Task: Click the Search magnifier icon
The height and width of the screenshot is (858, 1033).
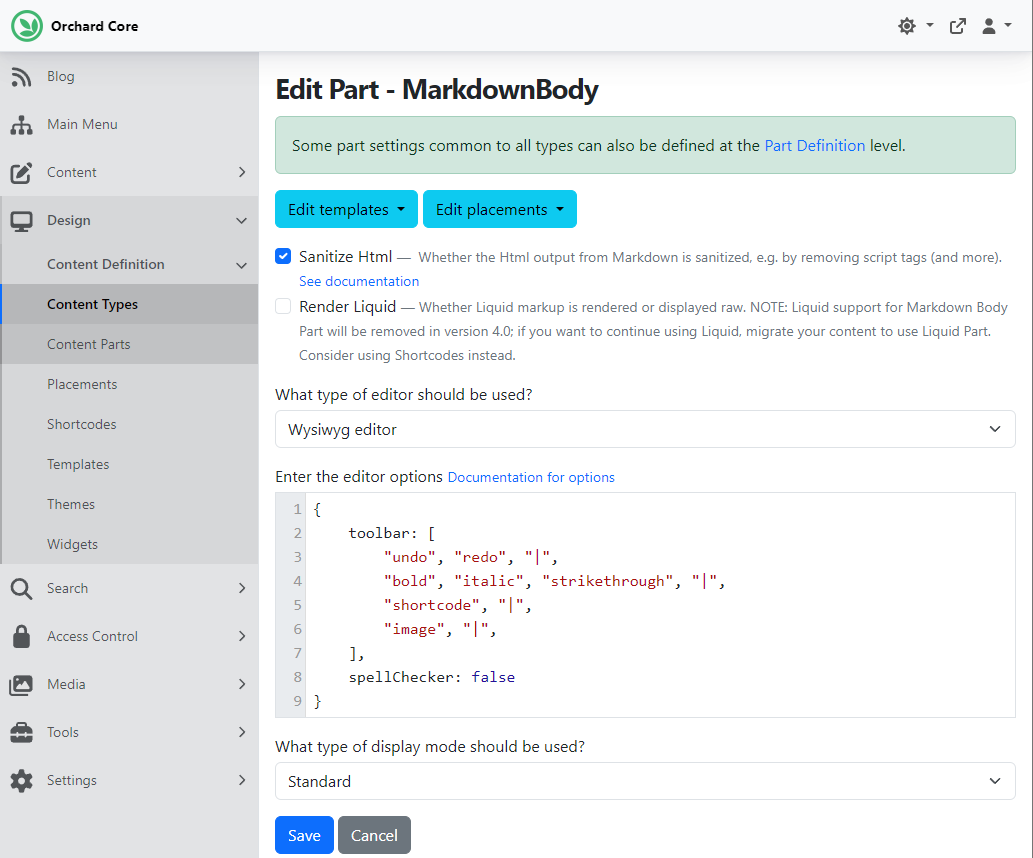Action: 21,588
